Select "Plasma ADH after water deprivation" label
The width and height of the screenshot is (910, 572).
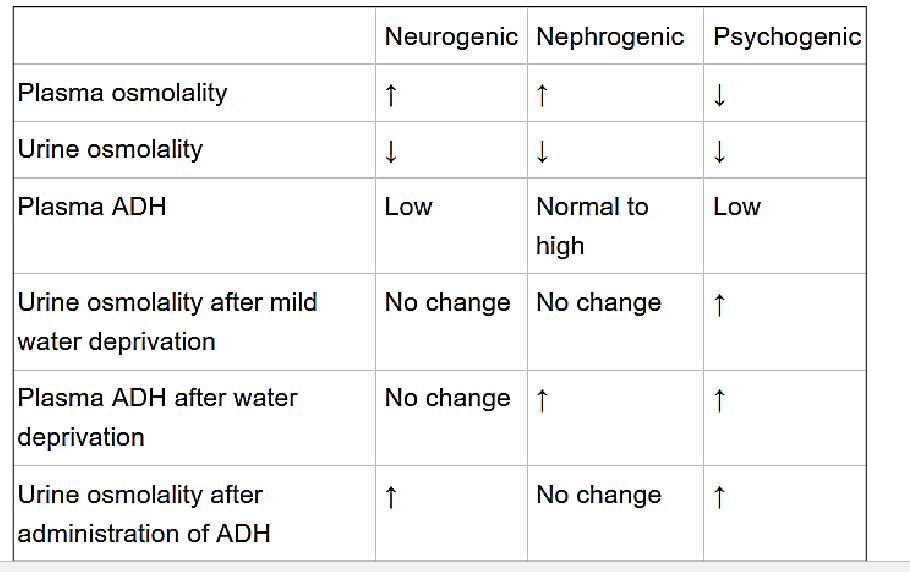pyautogui.click(x=157, y=417)
